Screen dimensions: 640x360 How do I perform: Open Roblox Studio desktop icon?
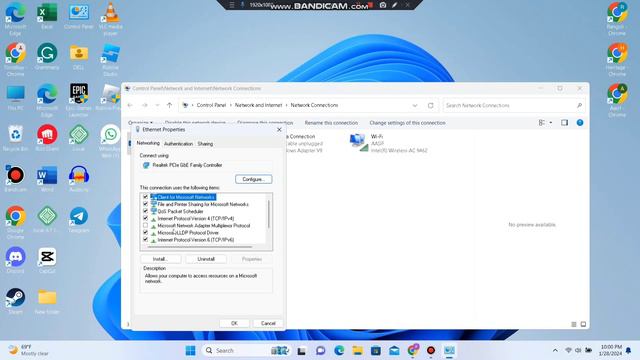click(x=111, y=60)
